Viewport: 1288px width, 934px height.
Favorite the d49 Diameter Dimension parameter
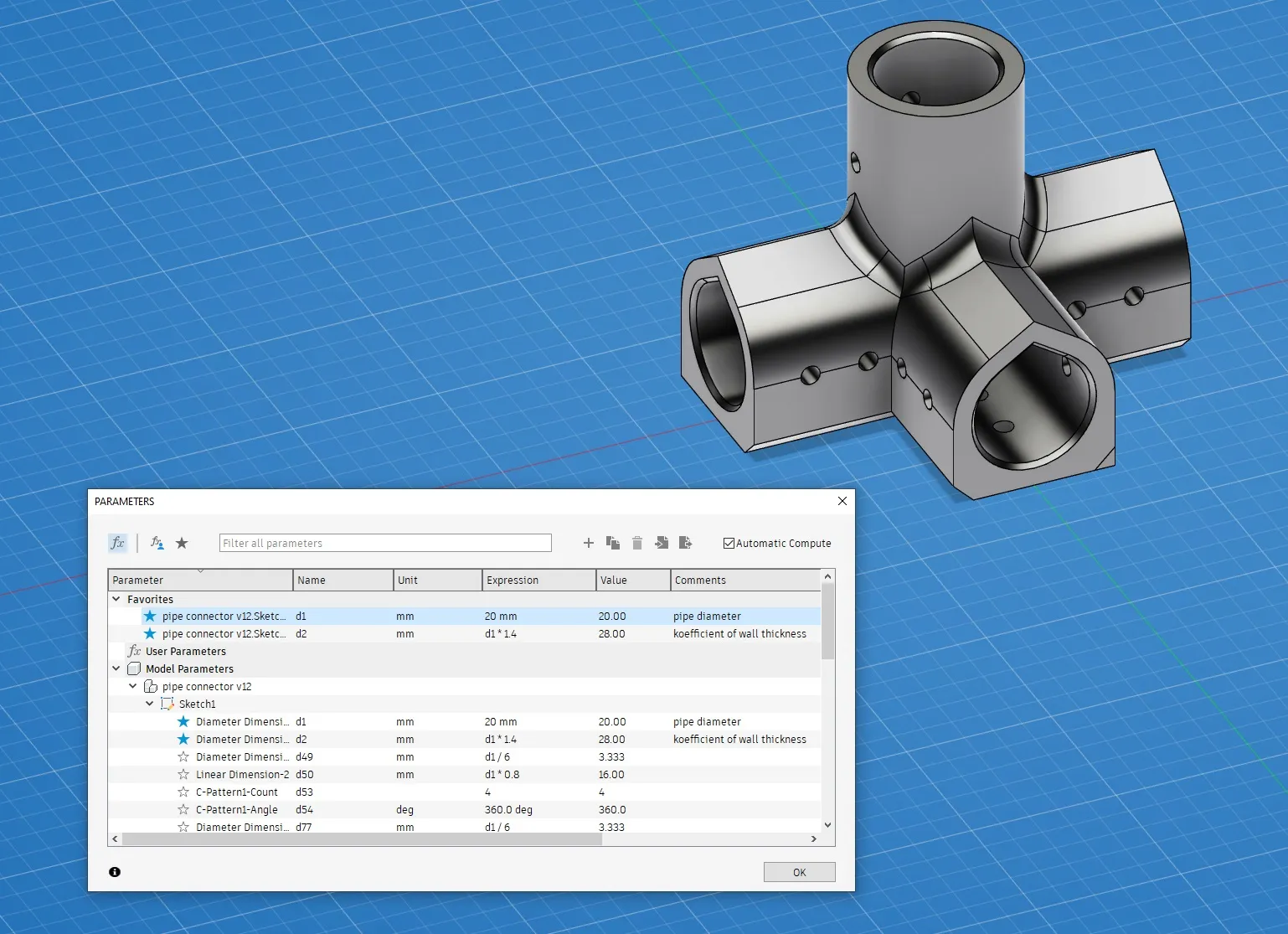click(183, 756)
